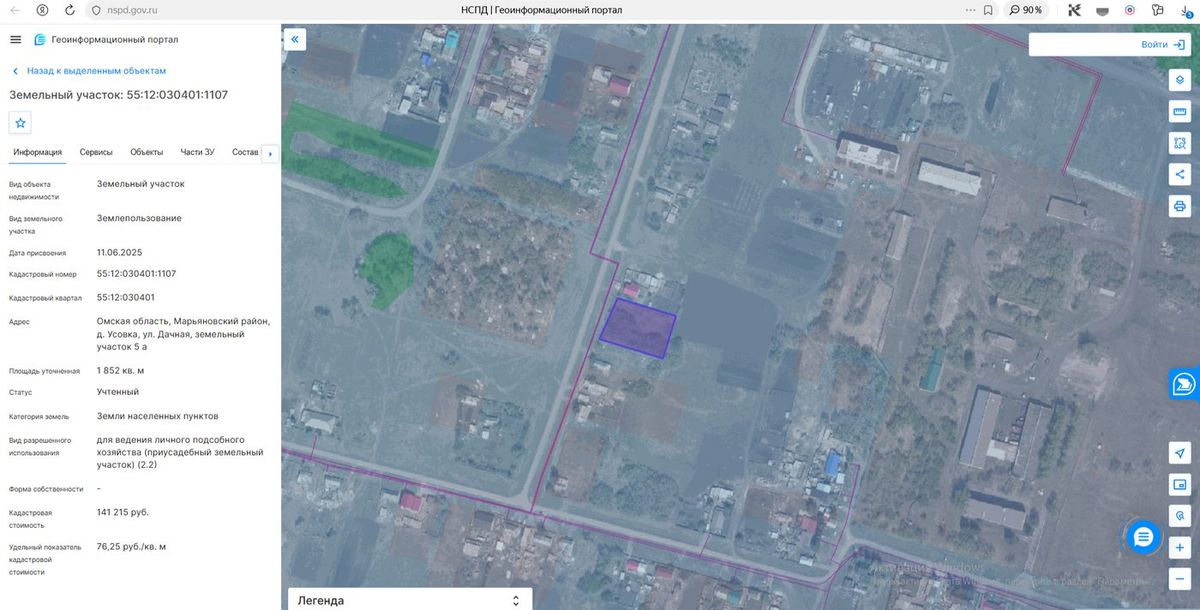This screenshot has width=1200, height=610.
Task: Open the hamburger main menu
Action: [15, 39]
